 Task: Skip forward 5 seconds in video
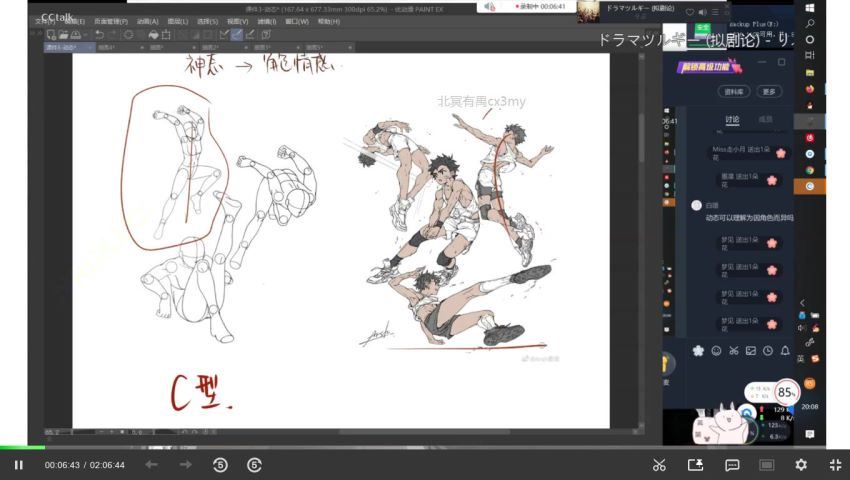254,465
